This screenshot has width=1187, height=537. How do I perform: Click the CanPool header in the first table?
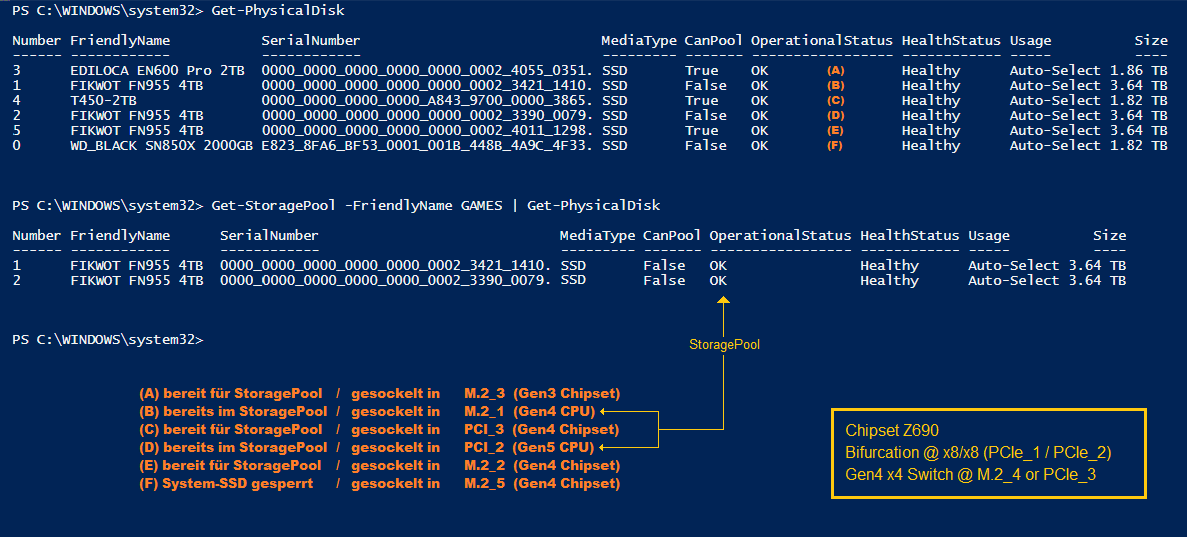(713, 41)
